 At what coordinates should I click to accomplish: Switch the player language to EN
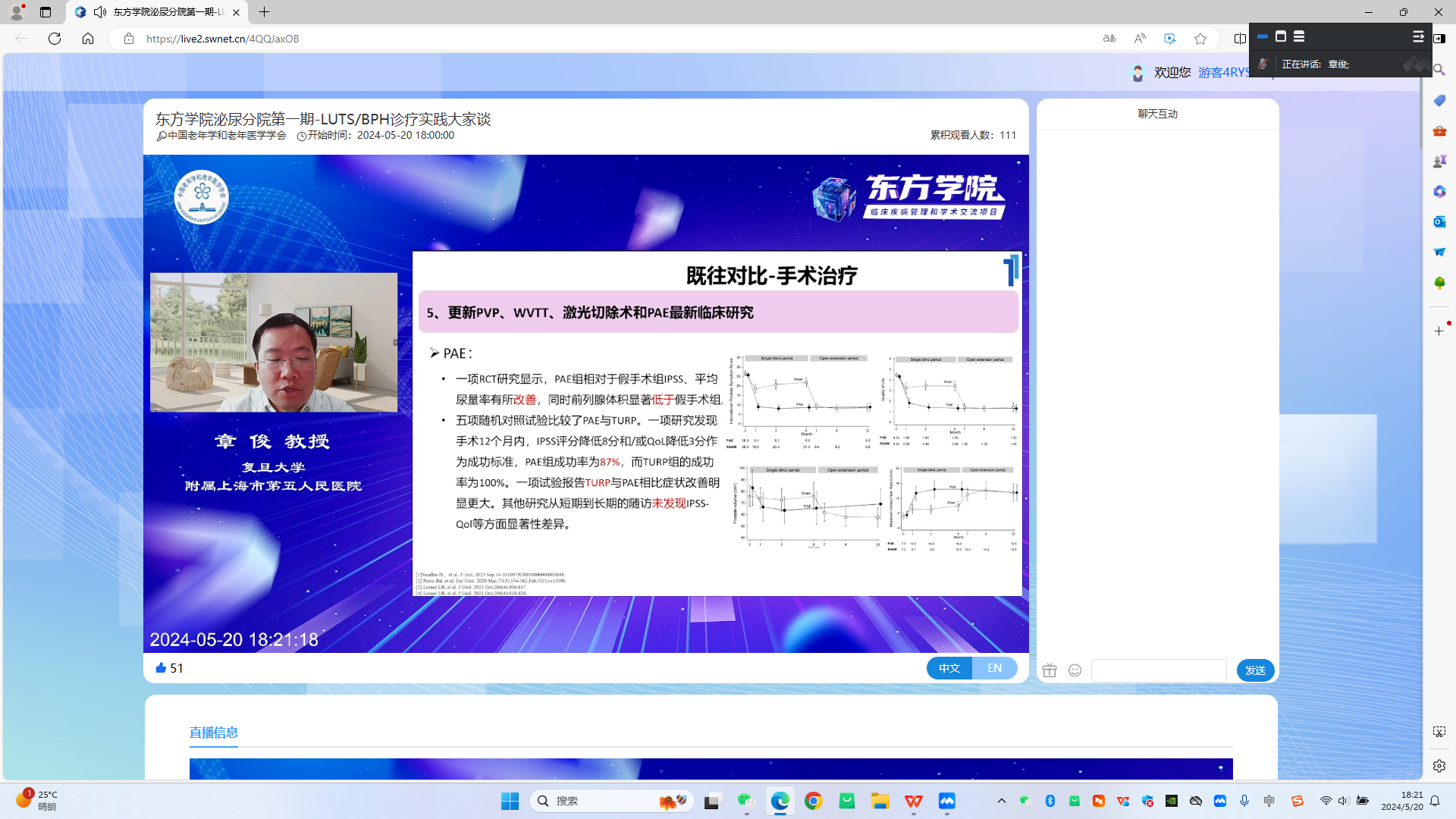pyautogui.click(x=995, y=668)
